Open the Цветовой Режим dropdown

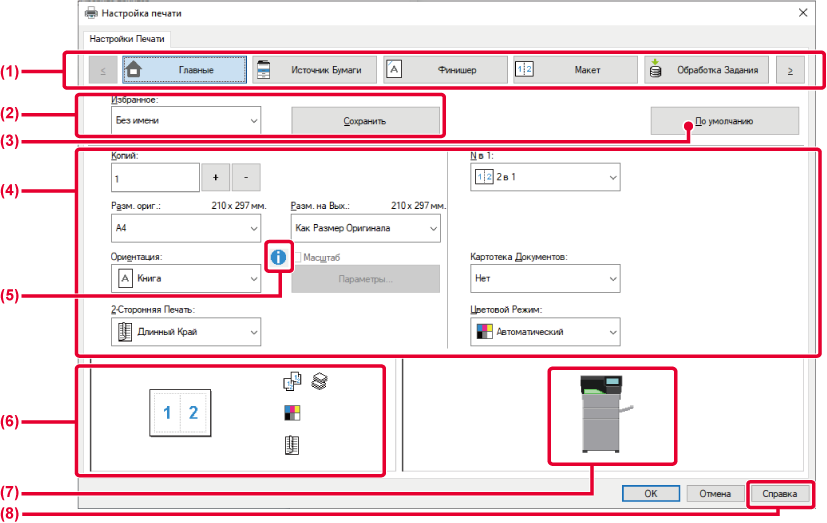pos(545,331)
